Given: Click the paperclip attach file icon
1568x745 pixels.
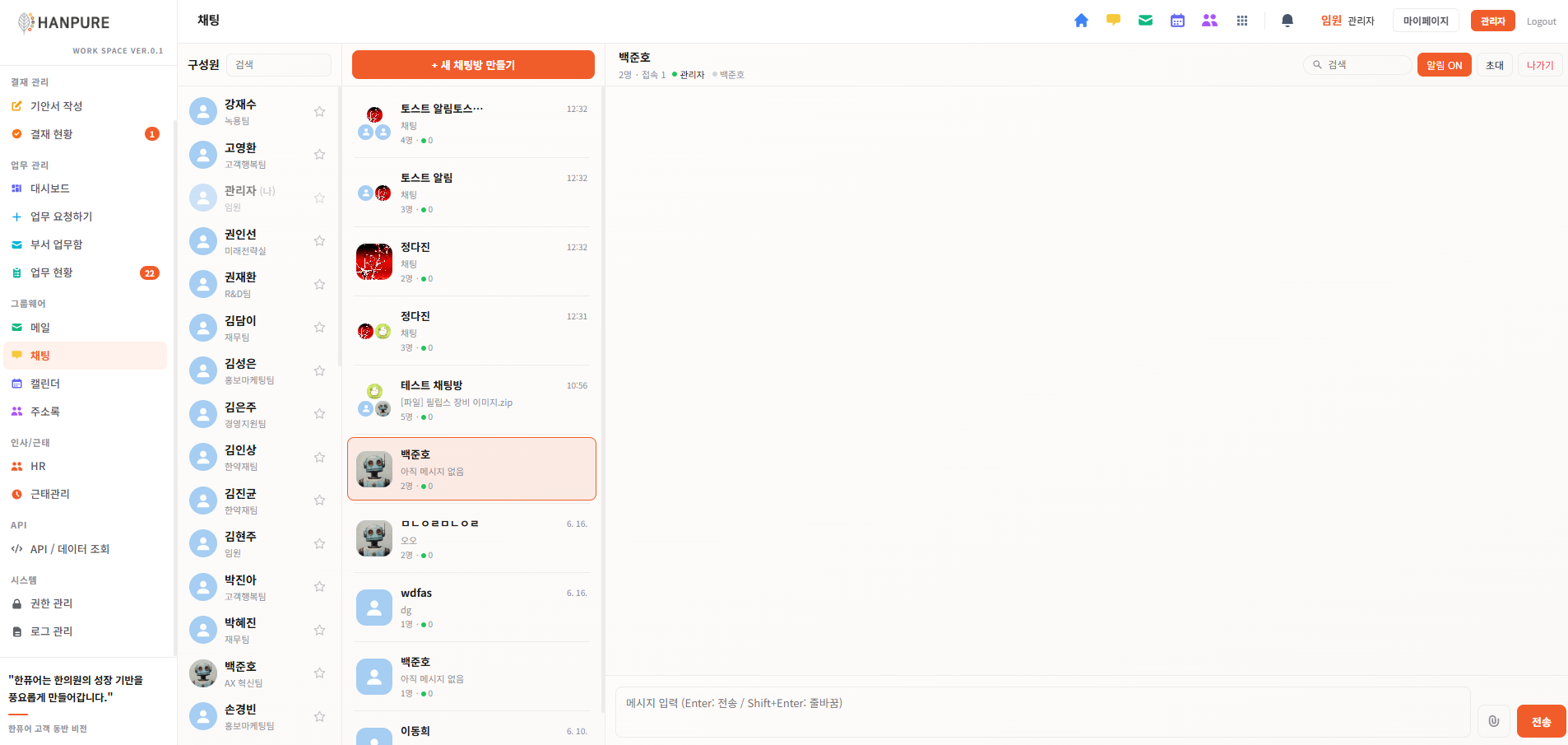Looking at the screenshot, I should [1494, 721].
